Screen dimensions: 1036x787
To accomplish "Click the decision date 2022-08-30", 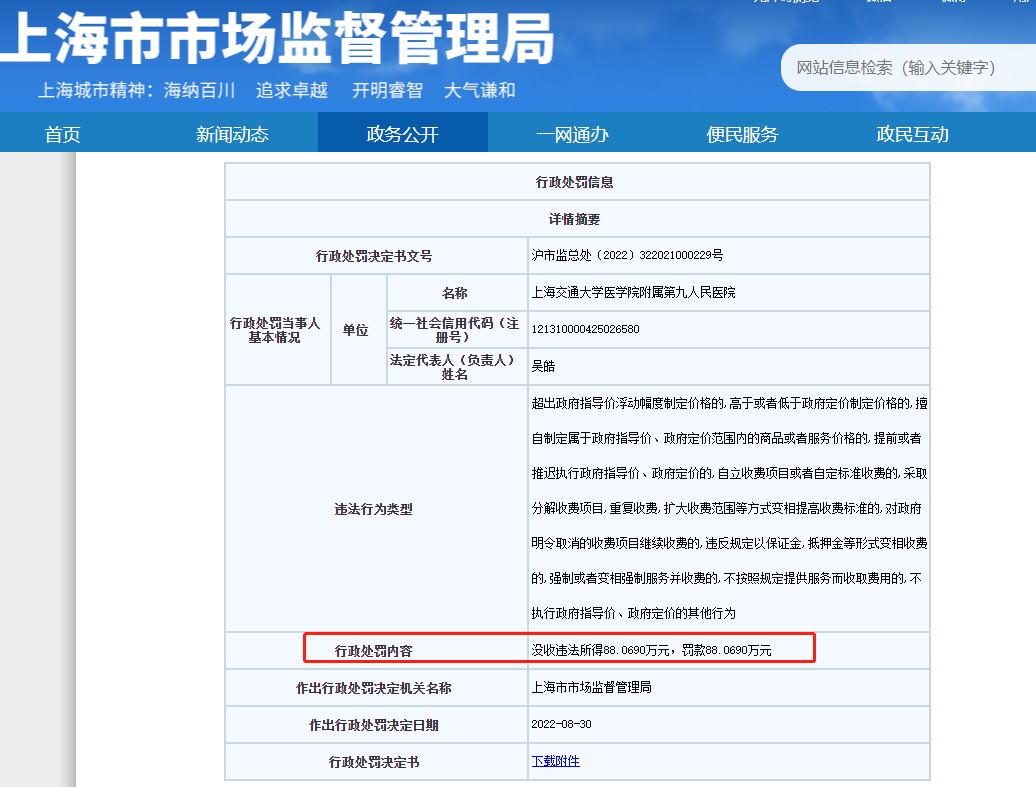I will 562,724.
